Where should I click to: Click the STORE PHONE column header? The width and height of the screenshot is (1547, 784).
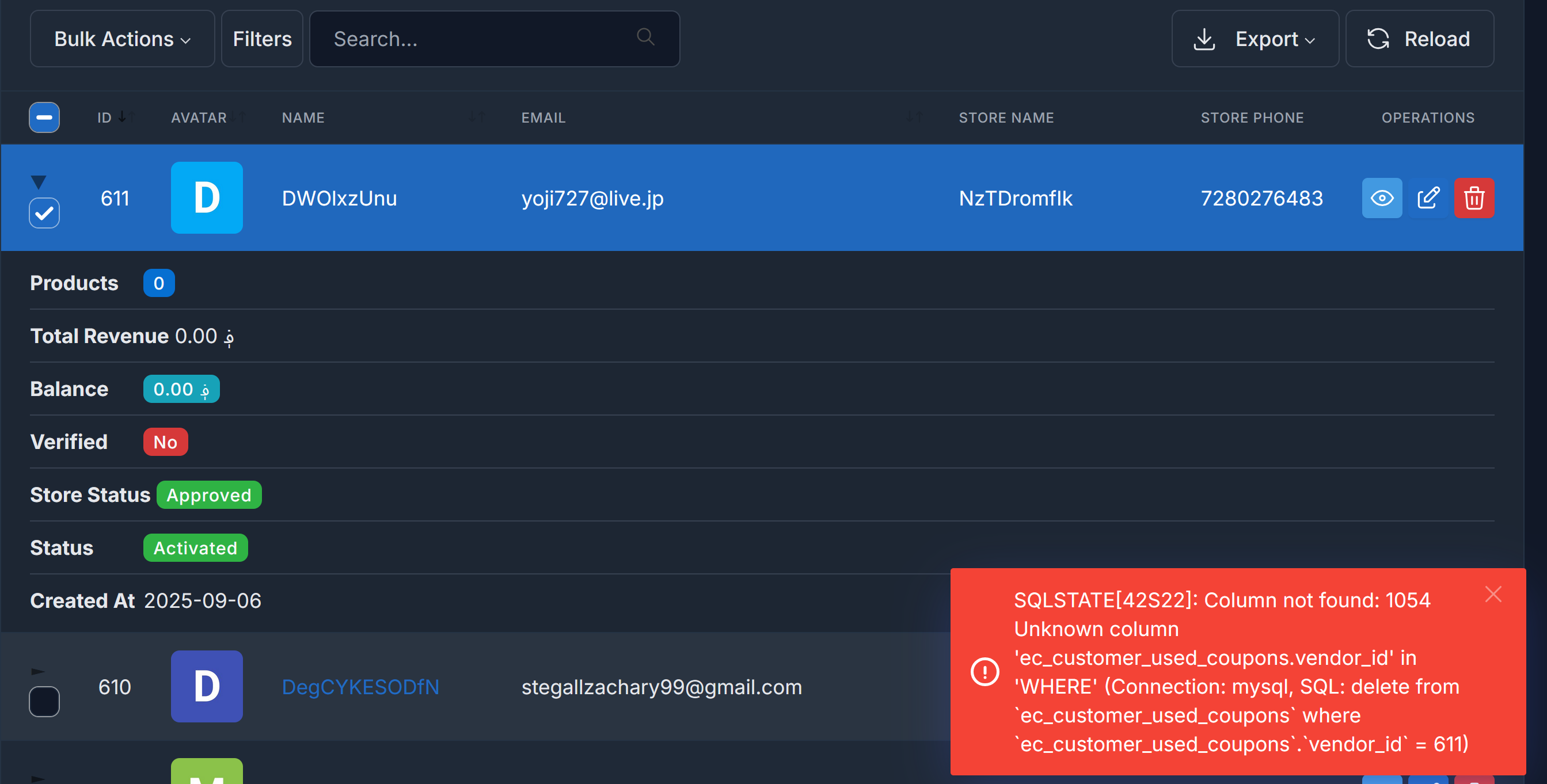tap(1252, 117)
